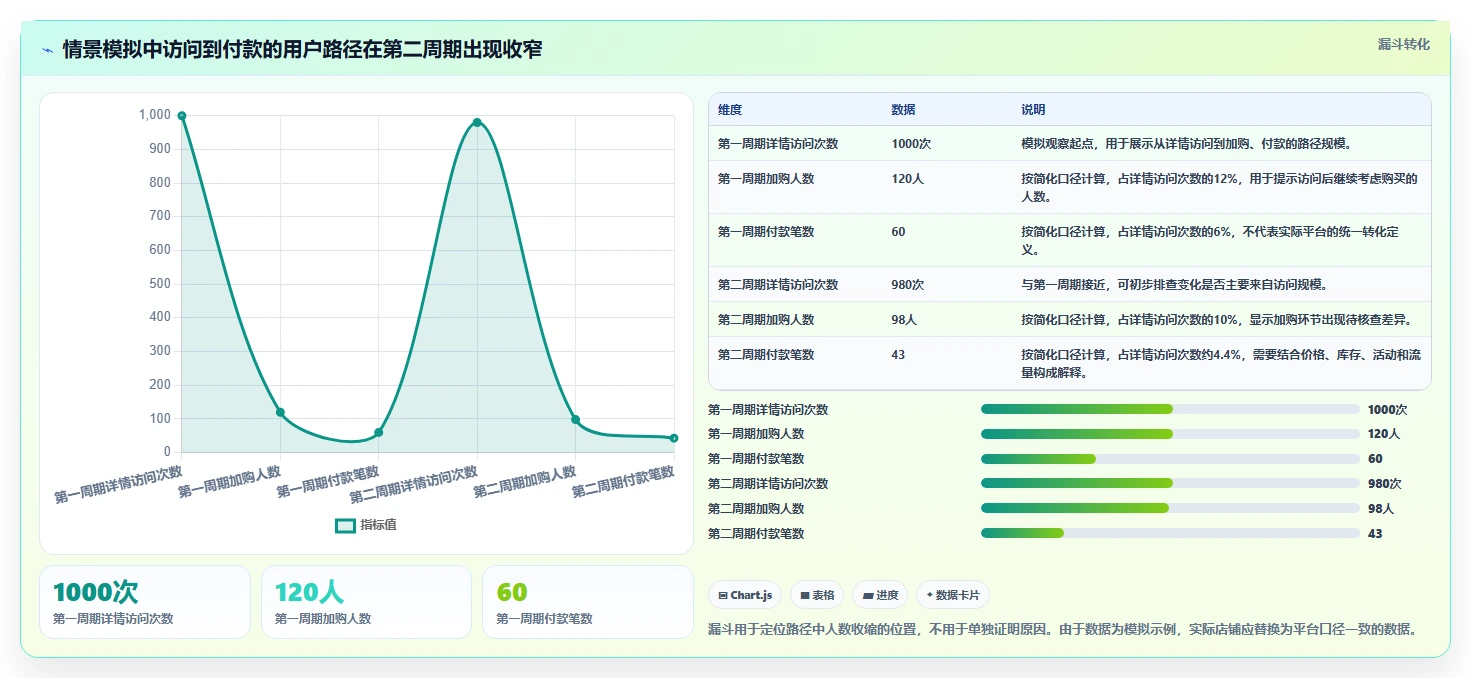Click the 第二周期加购人数 progress bar
The image size is (1471, 678).
pos(1170,508)
